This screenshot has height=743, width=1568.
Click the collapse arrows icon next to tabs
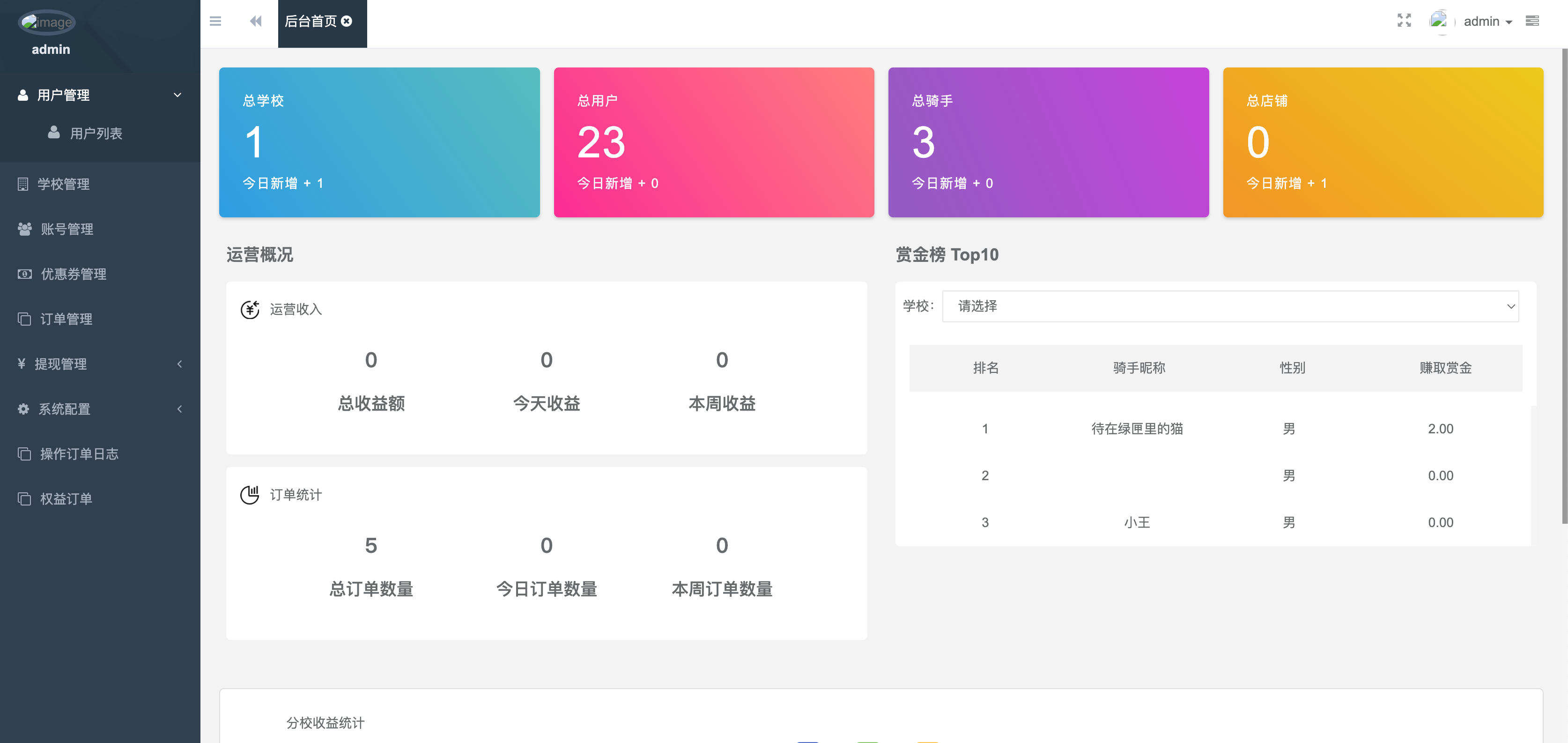[256, 21]
